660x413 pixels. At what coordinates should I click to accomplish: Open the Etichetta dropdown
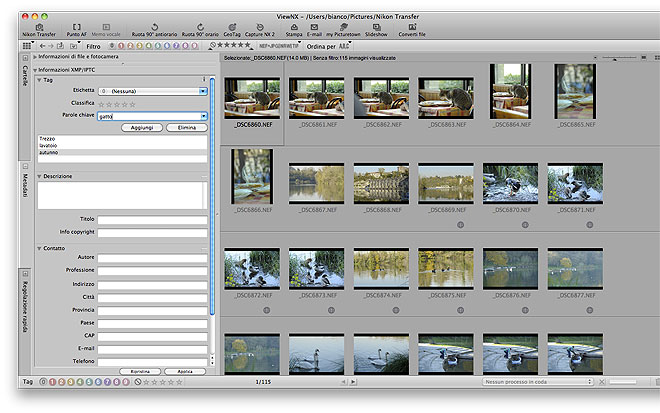click(x=203, y=90)
